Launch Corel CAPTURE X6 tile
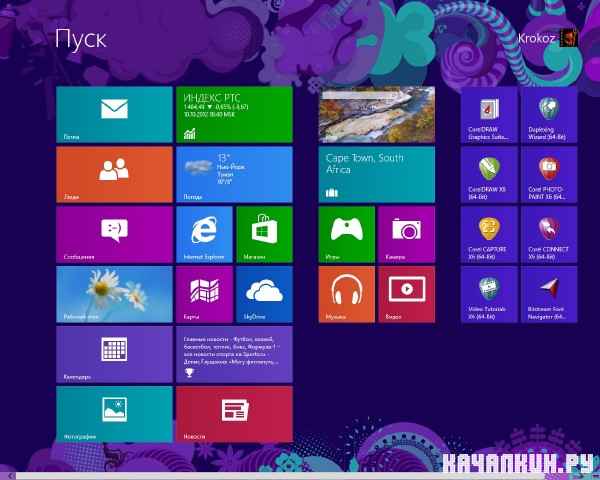The height and width of the screenshot is (480, 600). [x=489, y=235]
